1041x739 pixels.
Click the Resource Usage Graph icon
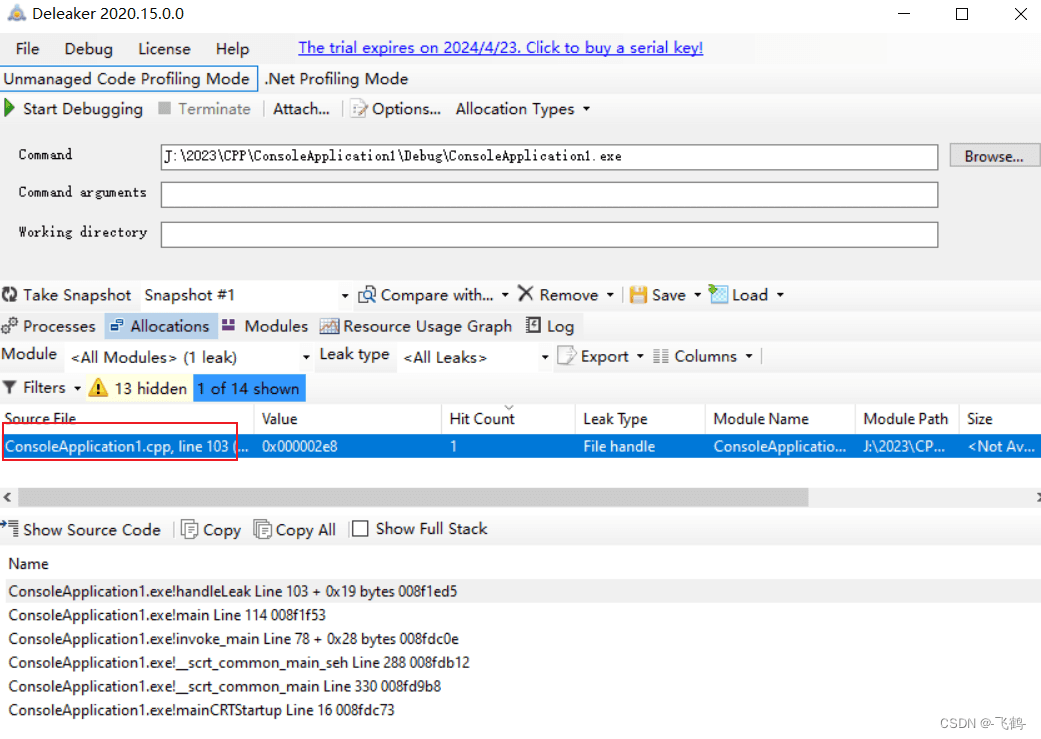(x=329, y=325)
